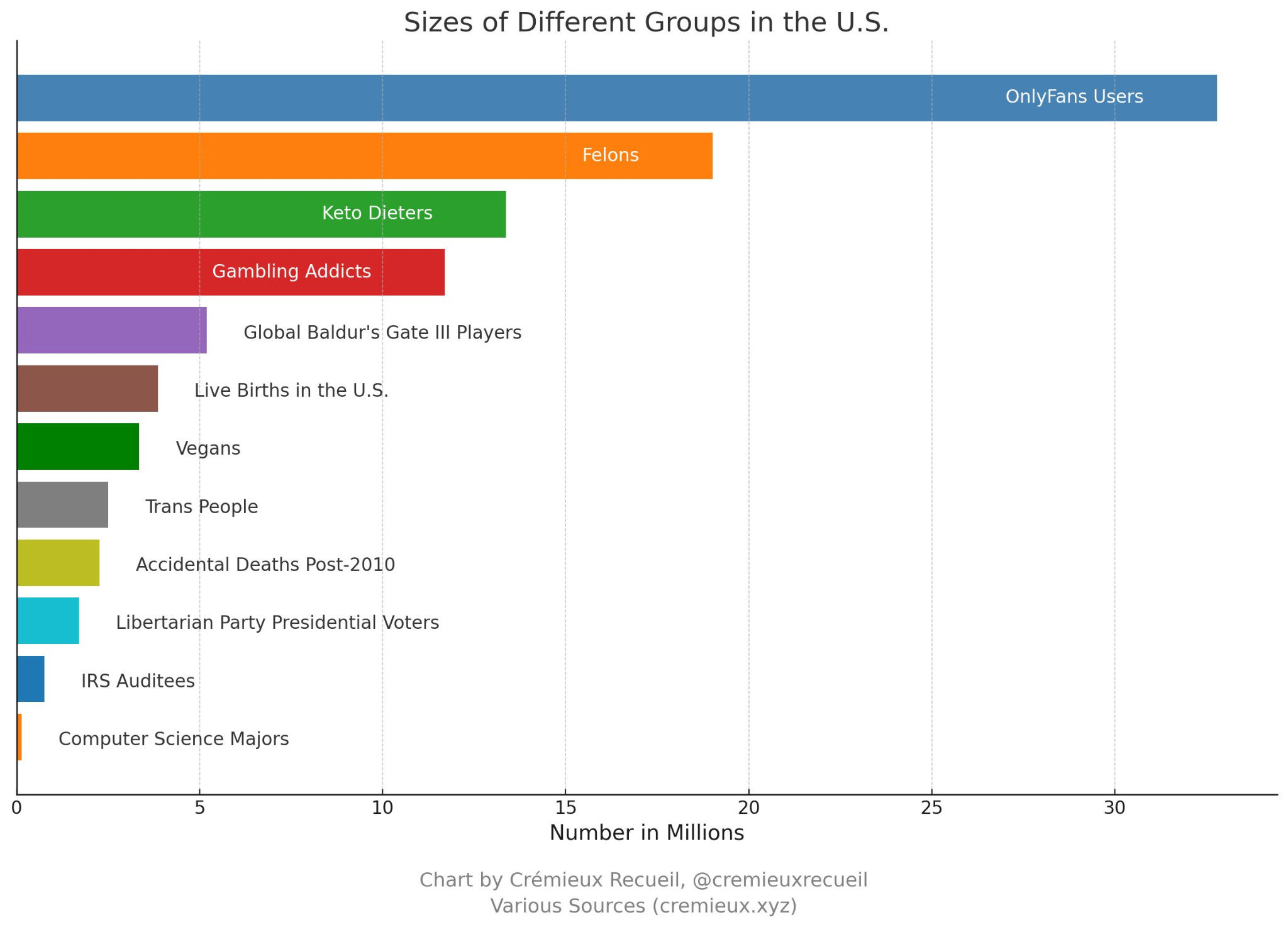Click the 30 tick on x-axis
Image resolution: width=1288 pixels, height=927 pixels.
pos(1114,808)
